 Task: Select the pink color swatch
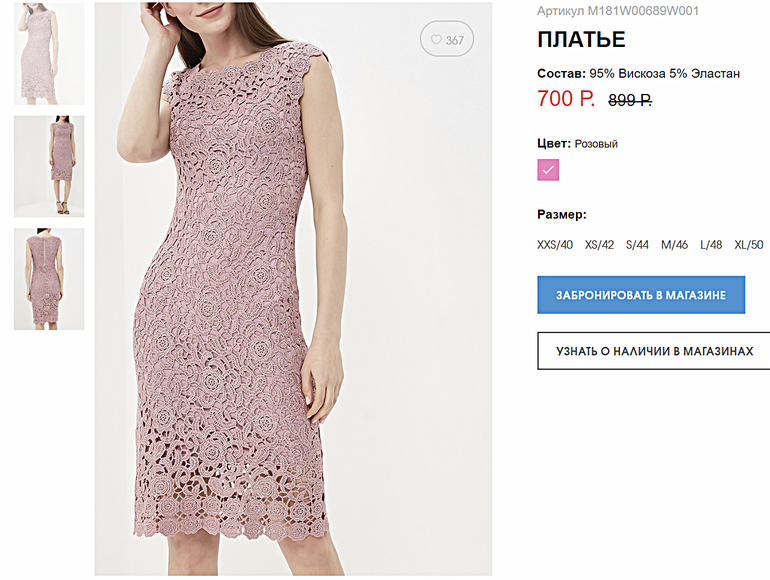(548, 169)
